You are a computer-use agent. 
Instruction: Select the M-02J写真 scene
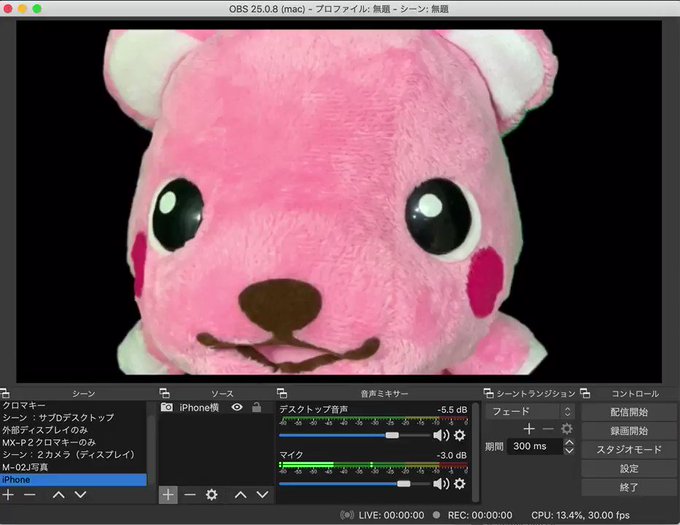pos(73,467)
